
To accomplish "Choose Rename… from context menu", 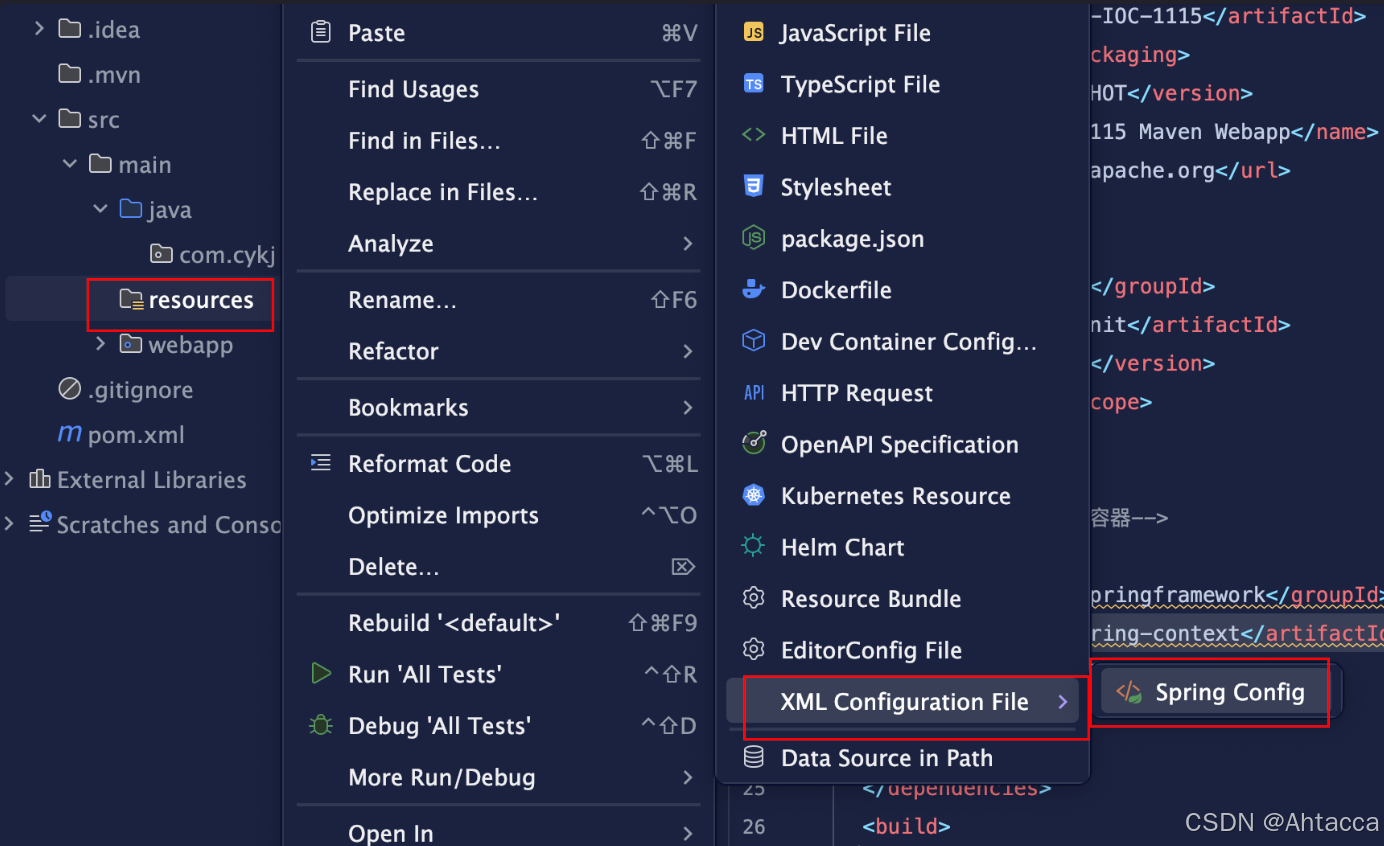I will click(498, 300).
